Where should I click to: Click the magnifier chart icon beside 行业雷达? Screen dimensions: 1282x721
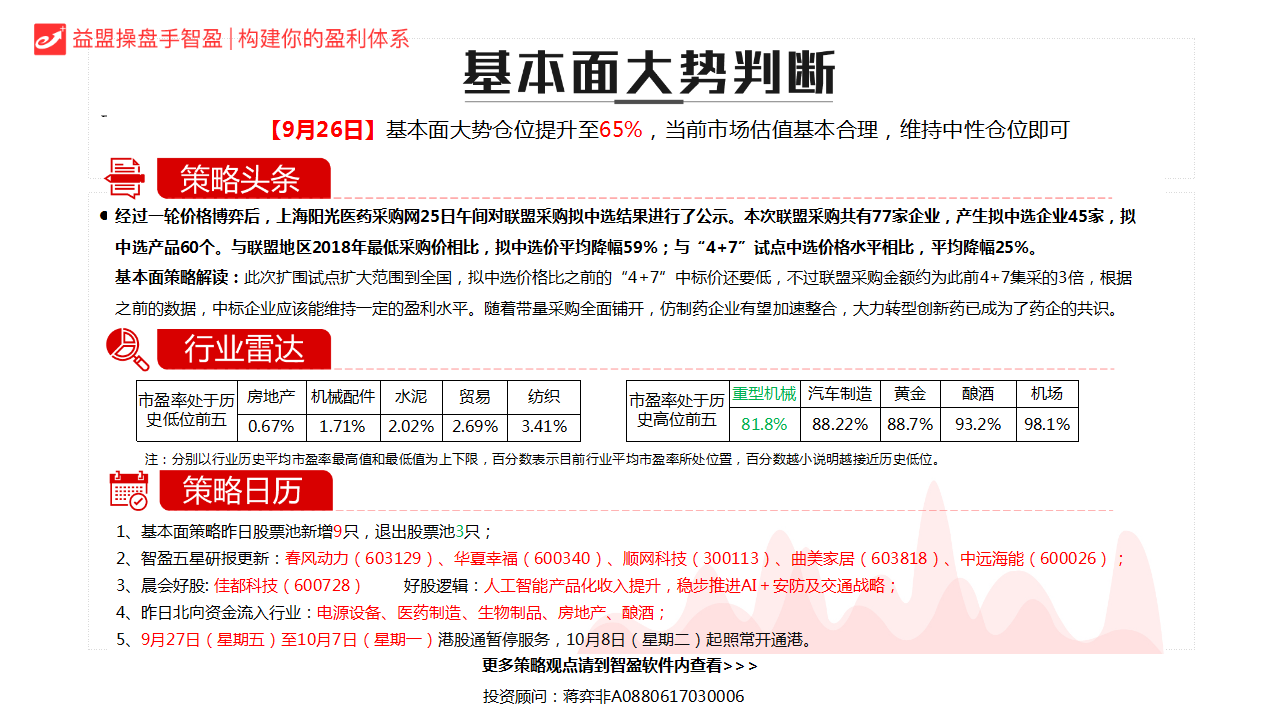(x=127, y=349)
